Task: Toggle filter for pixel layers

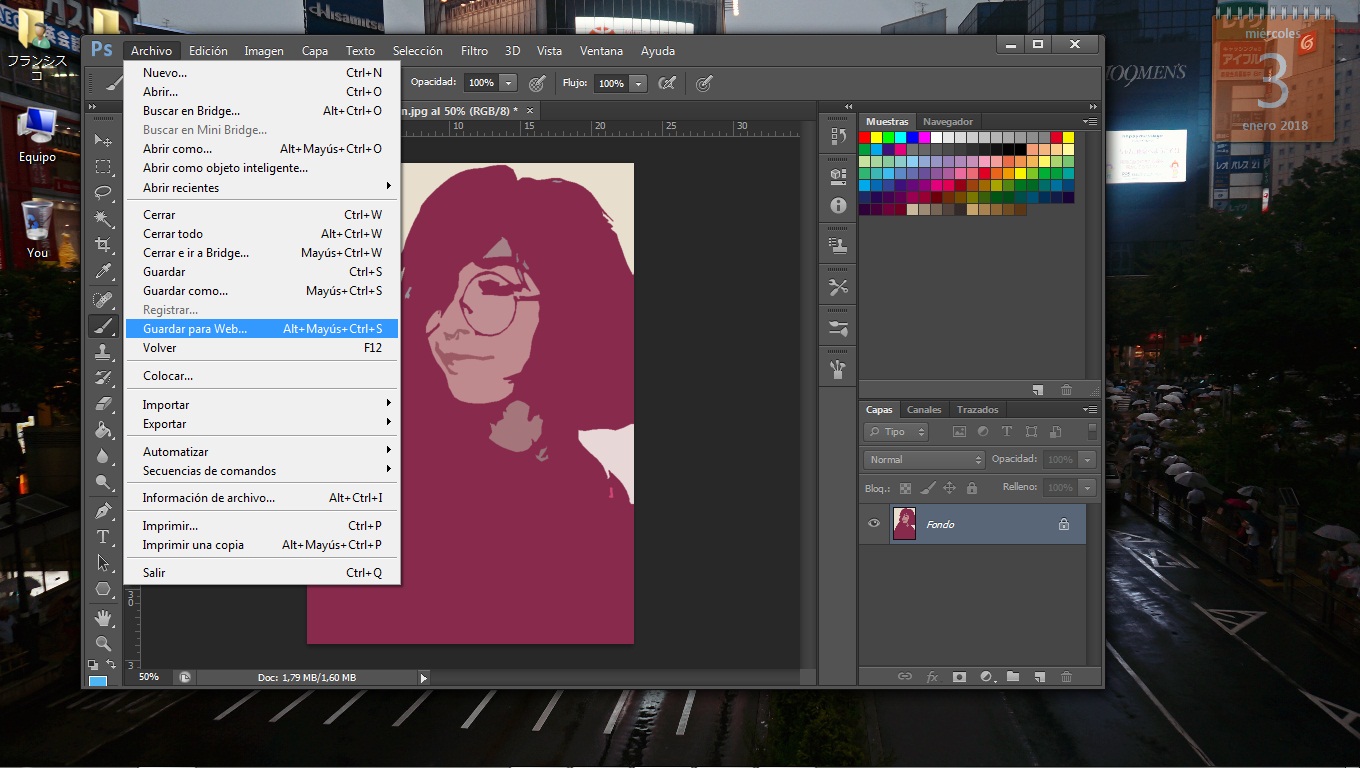Action: click(959, 432)
